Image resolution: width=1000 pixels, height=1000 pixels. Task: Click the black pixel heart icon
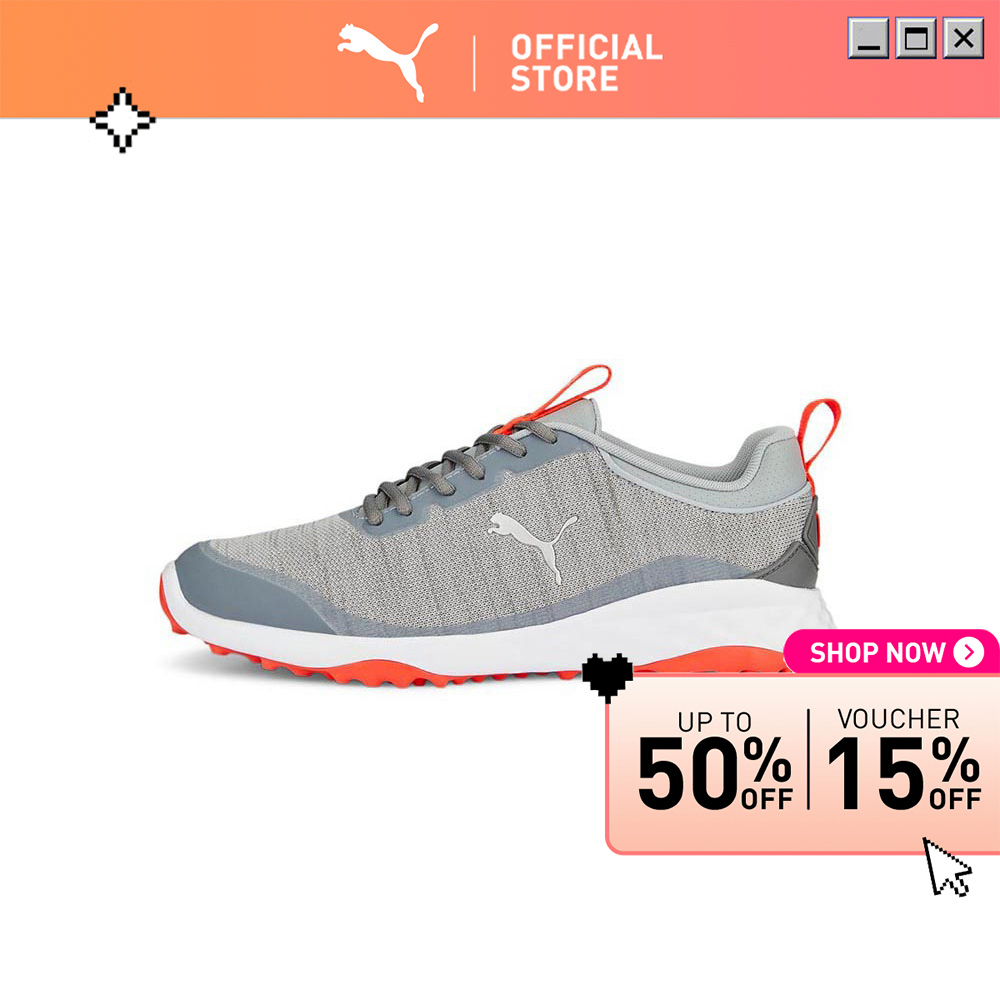pyautogui.click(x=608, y=677)
